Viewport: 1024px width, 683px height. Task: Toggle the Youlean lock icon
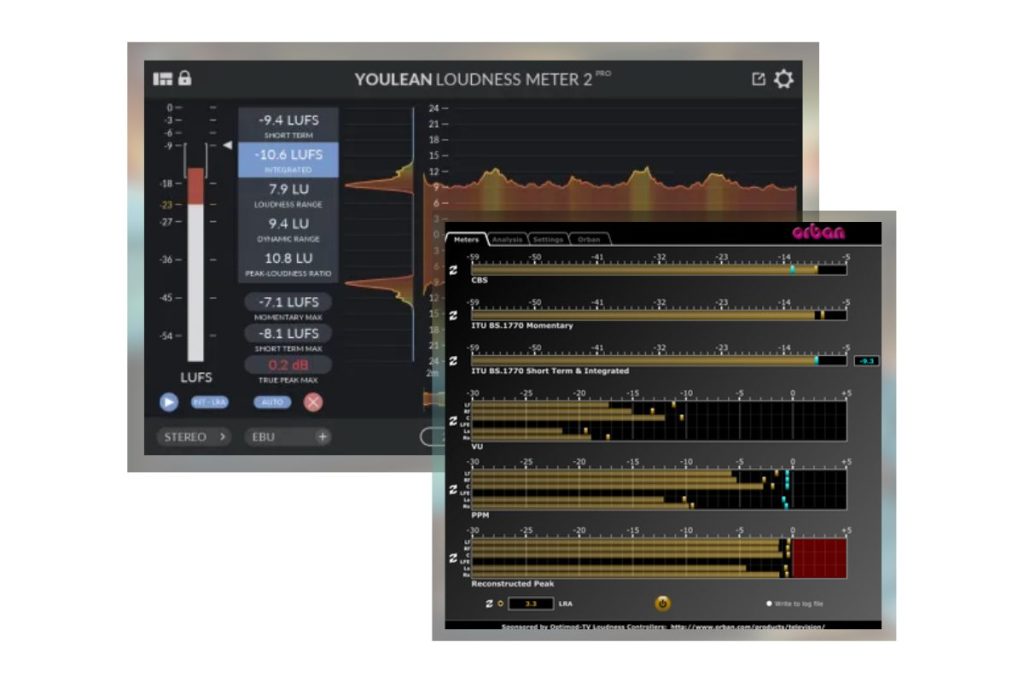[x=185, y=78]
